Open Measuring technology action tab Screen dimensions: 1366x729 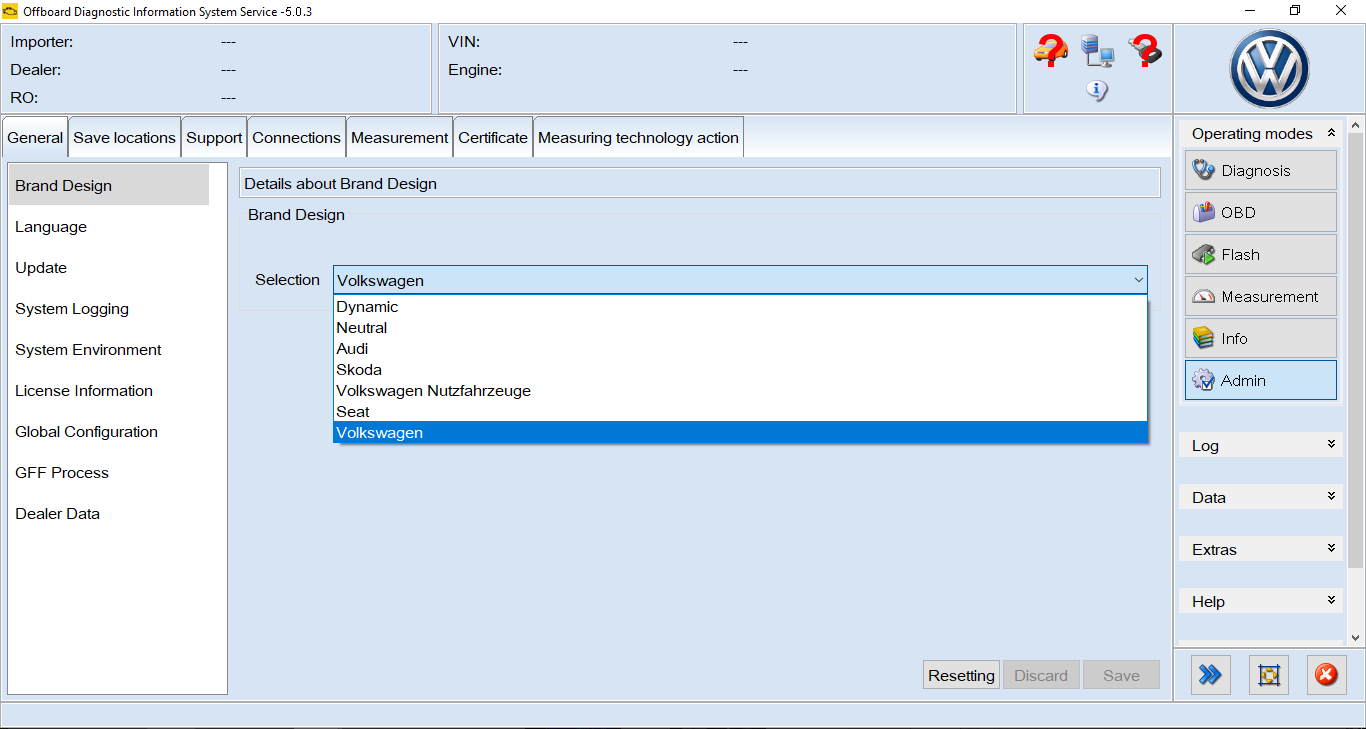point(638,138)
